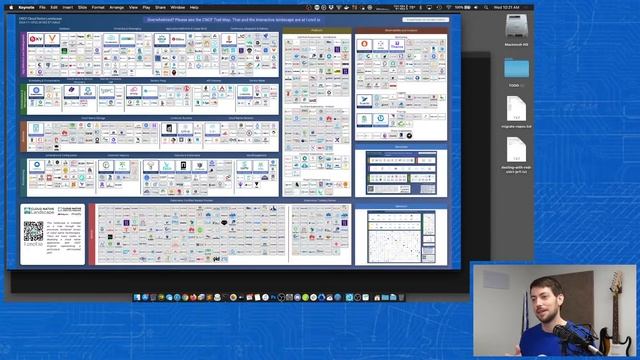This screenshot has height=360, width=640.
Task: Open the Apple menu
Action: pos(11,7)
